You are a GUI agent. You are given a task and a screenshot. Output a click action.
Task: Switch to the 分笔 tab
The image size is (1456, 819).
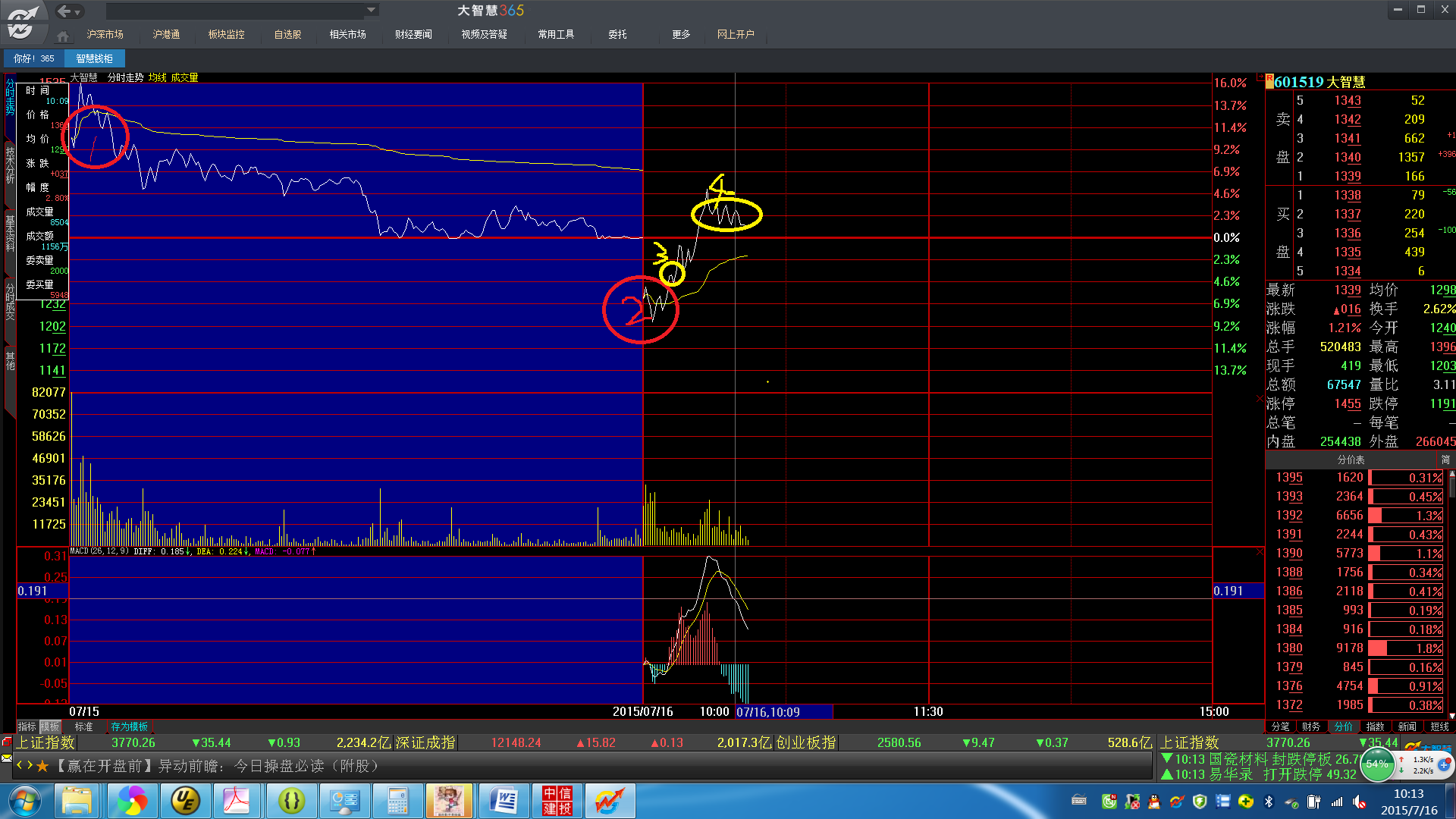[1280, 726]
